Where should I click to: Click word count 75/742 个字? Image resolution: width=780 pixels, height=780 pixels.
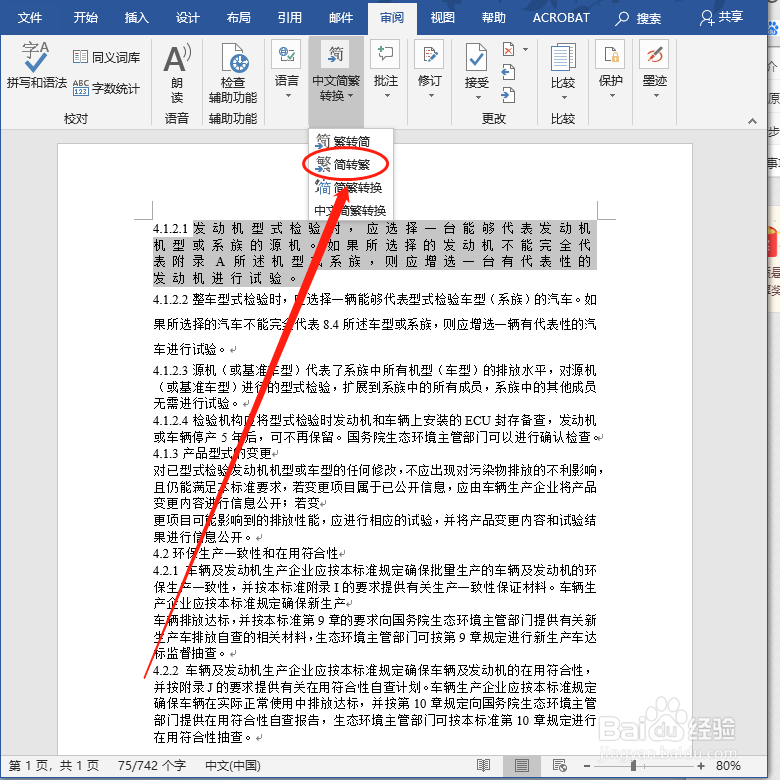tap(152, 766)
